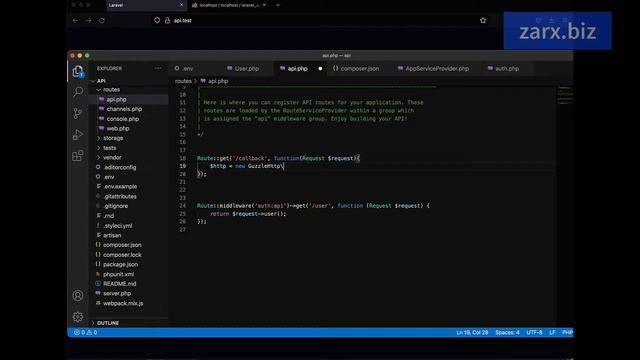Open the Extensions view icon

pos(78,156)
